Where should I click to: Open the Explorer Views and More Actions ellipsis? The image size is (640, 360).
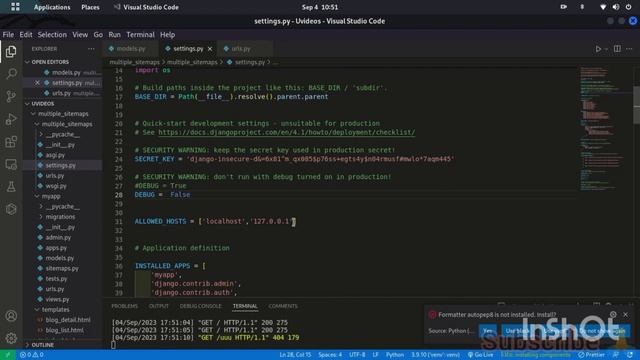click(x=91, y=49)
